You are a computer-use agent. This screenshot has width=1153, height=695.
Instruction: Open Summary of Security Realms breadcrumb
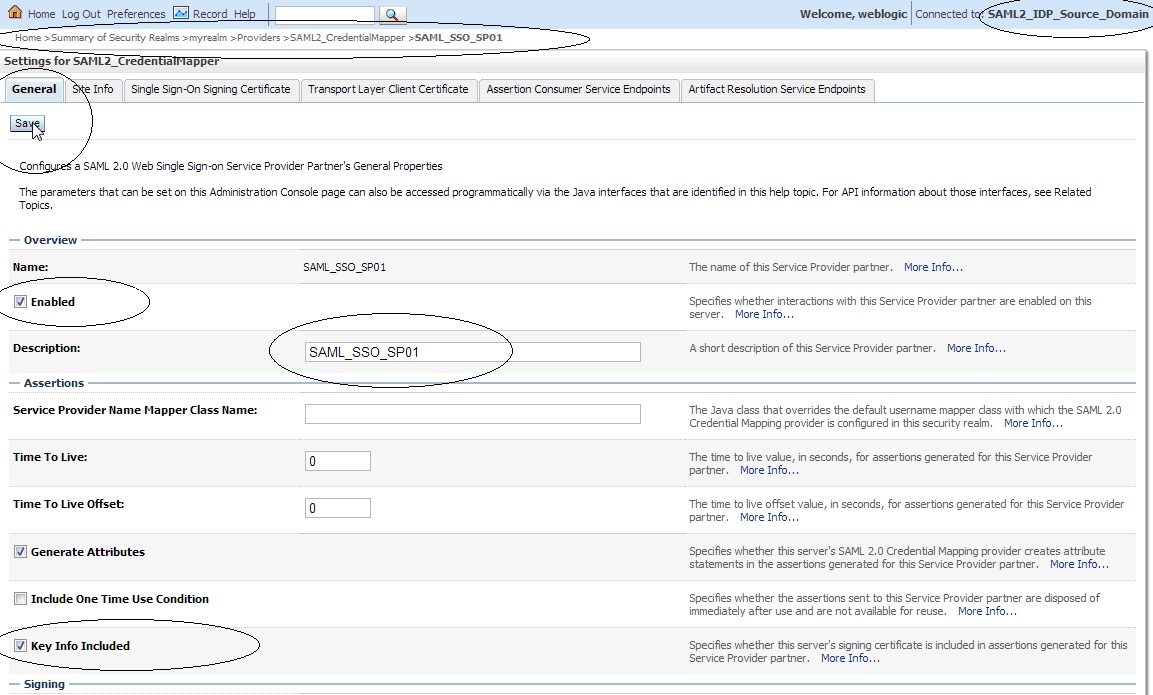pos(115,38)
